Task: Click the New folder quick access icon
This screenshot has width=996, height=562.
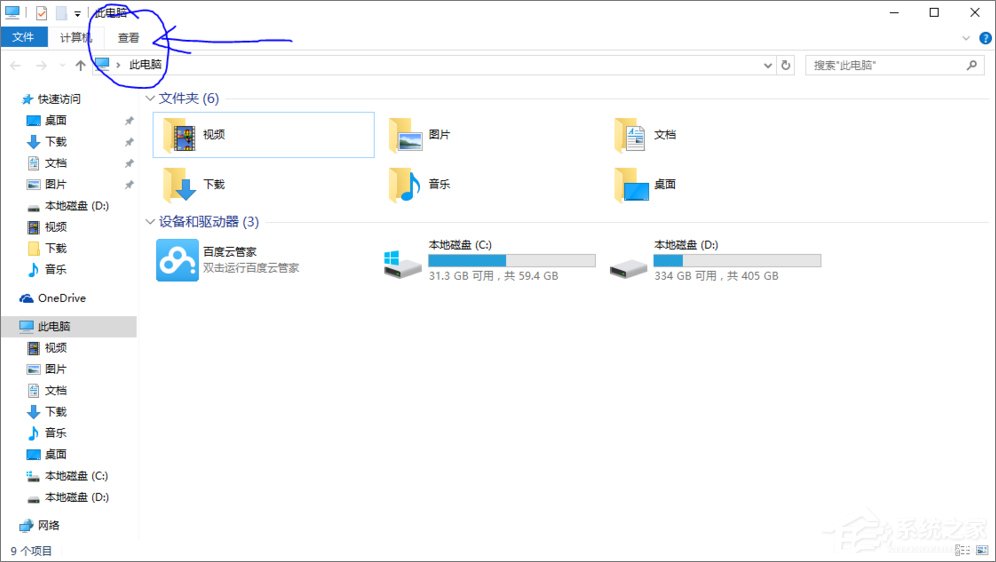Action: 61,12
